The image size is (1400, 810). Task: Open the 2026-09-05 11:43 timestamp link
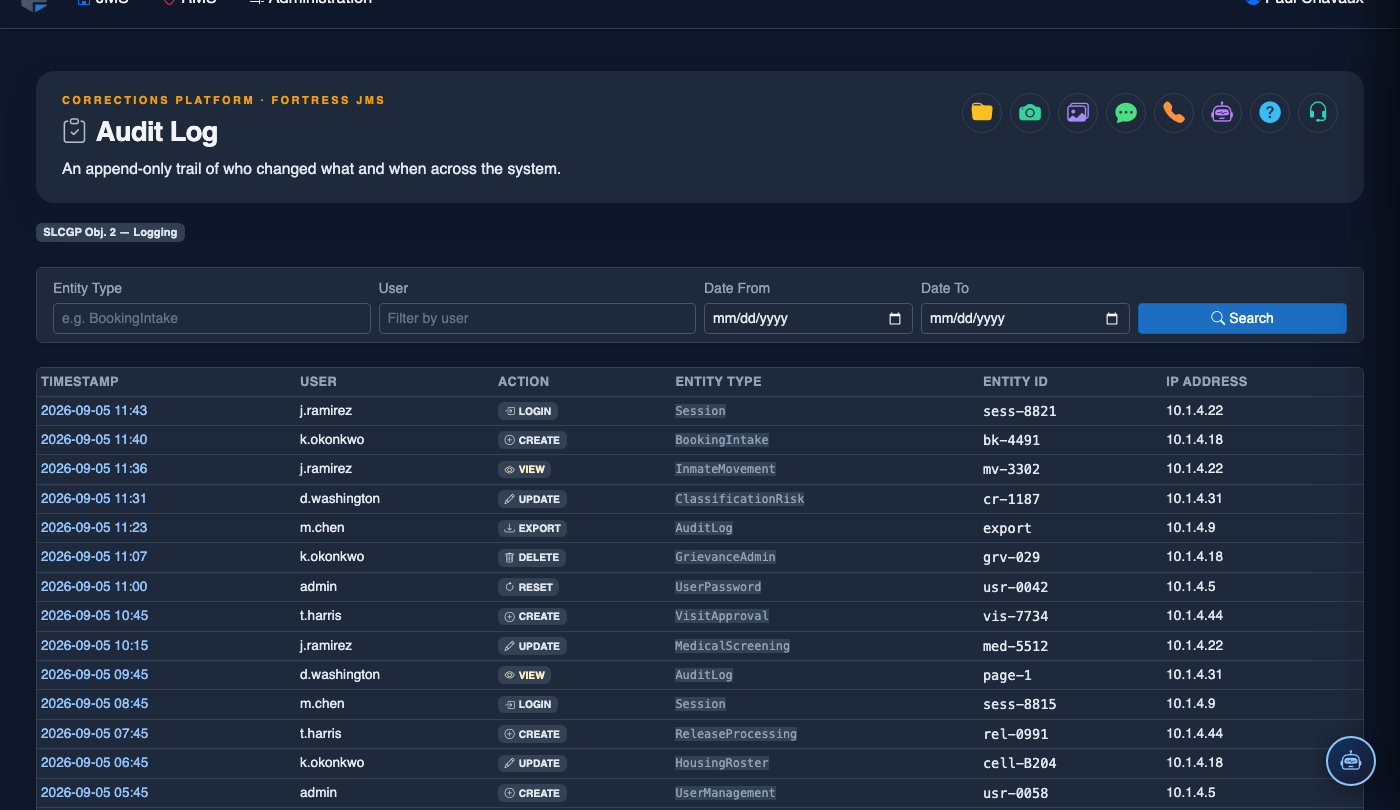coord(94,410)
